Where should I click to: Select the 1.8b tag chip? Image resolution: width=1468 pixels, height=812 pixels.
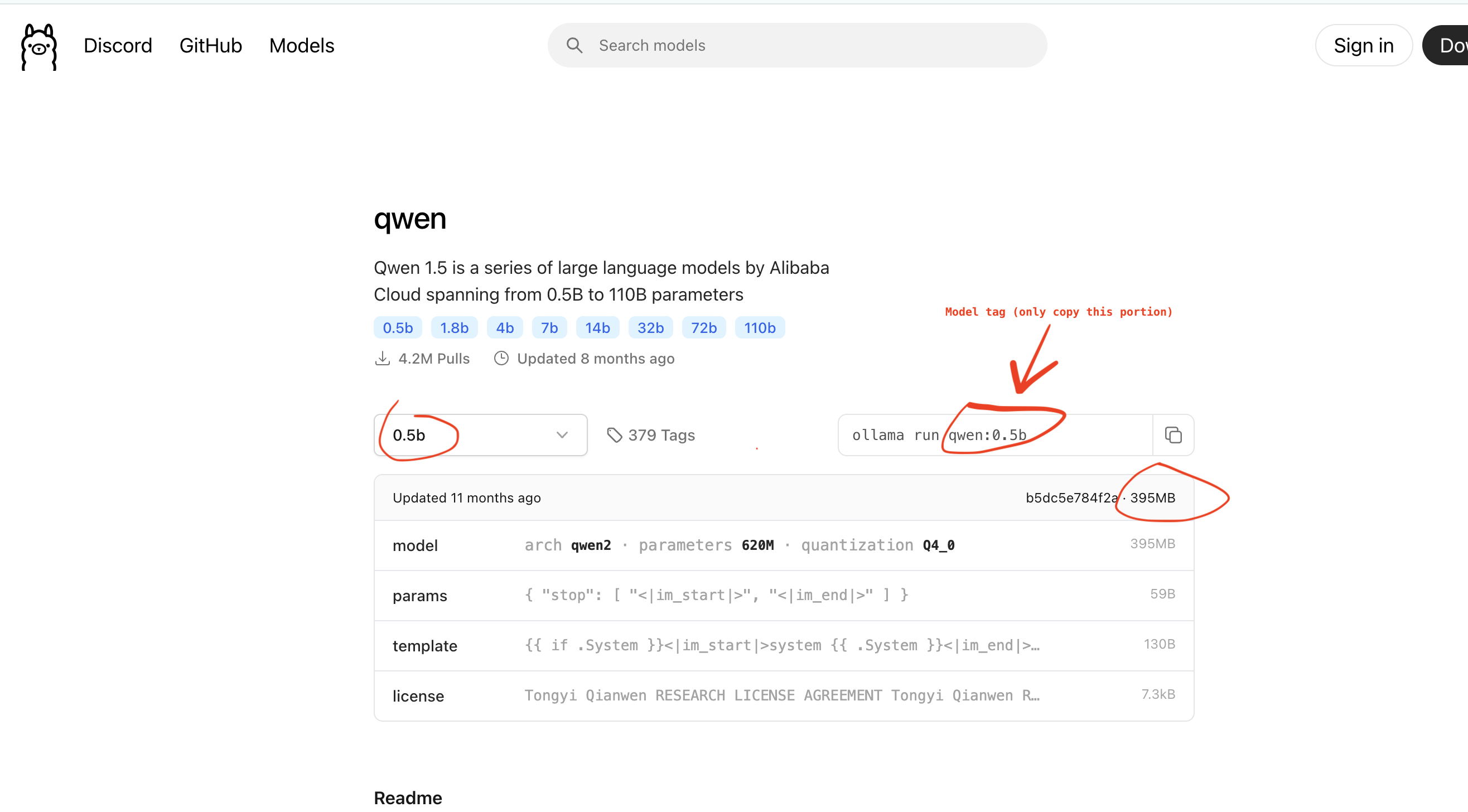454,328
